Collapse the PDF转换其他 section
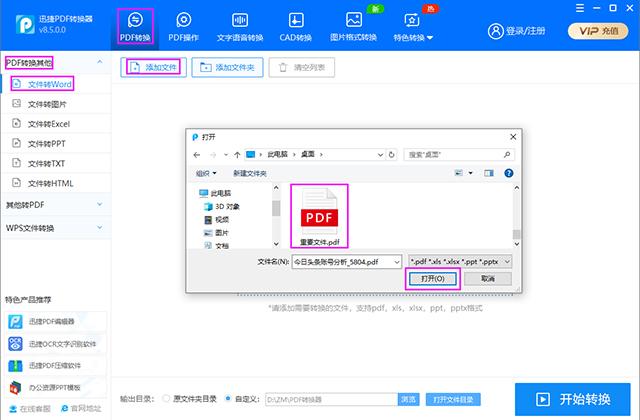The width and height of the screenshot is (640, 420). [x=100, y=62]
